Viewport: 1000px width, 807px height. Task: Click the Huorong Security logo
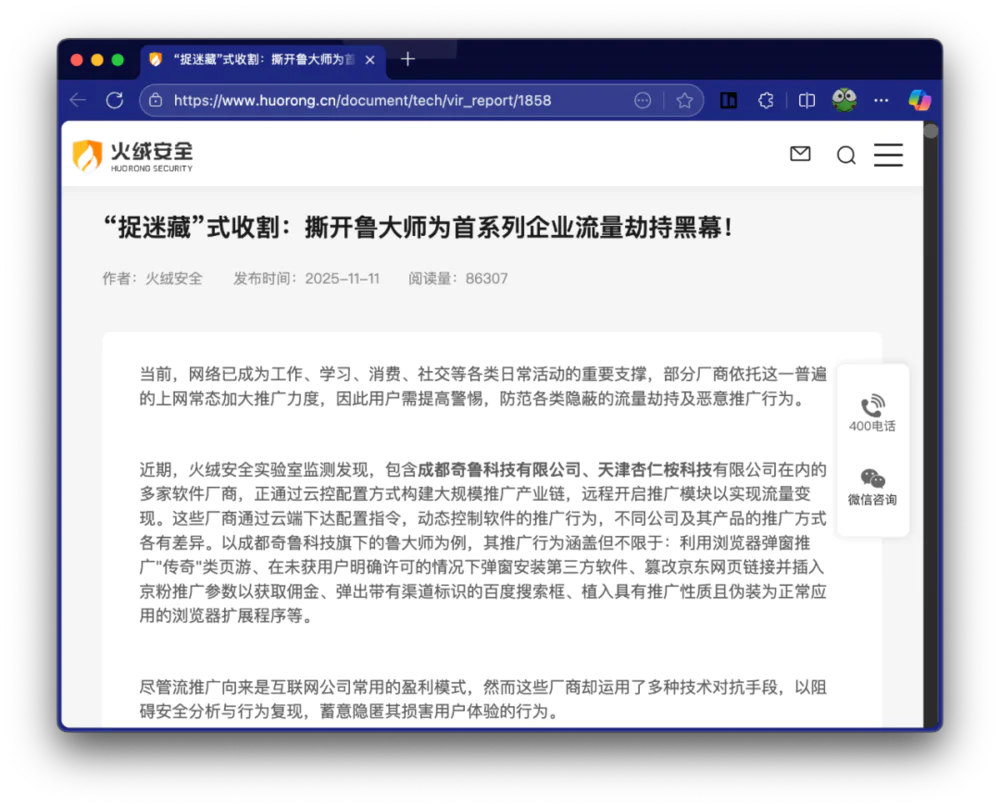click(132, 155)
